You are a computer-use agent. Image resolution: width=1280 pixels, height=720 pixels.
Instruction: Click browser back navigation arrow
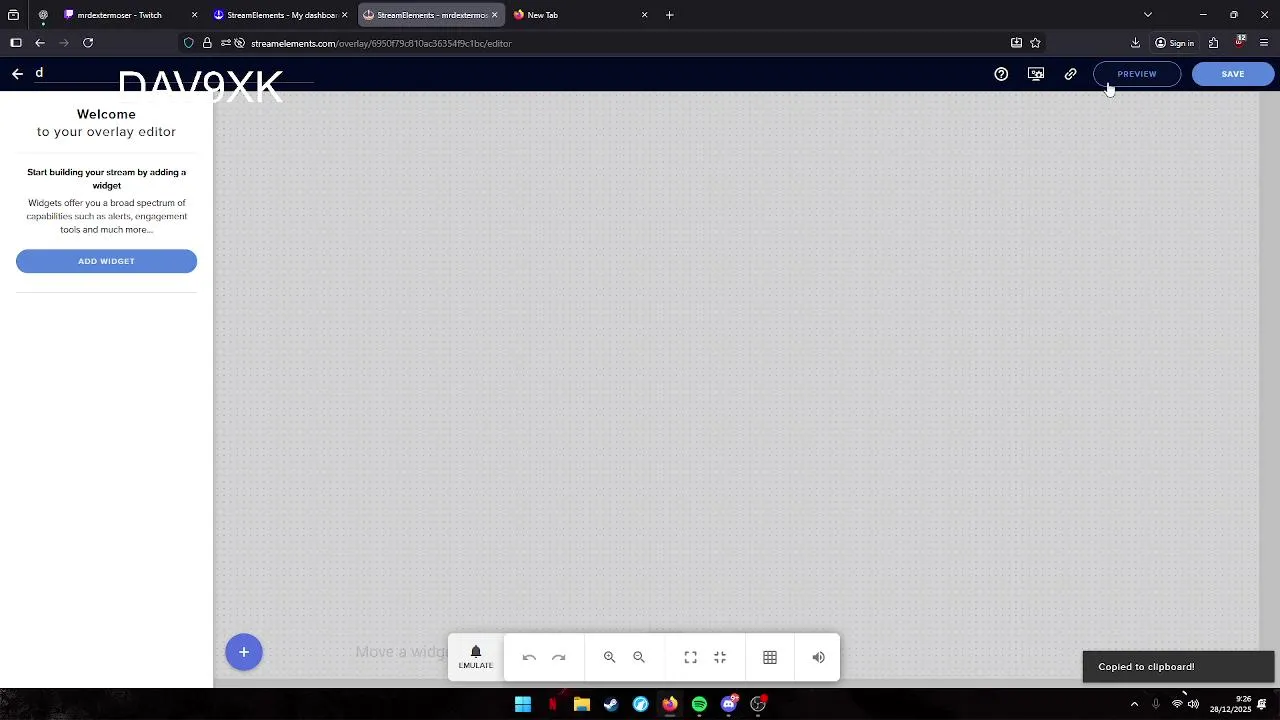coord(40,43)
